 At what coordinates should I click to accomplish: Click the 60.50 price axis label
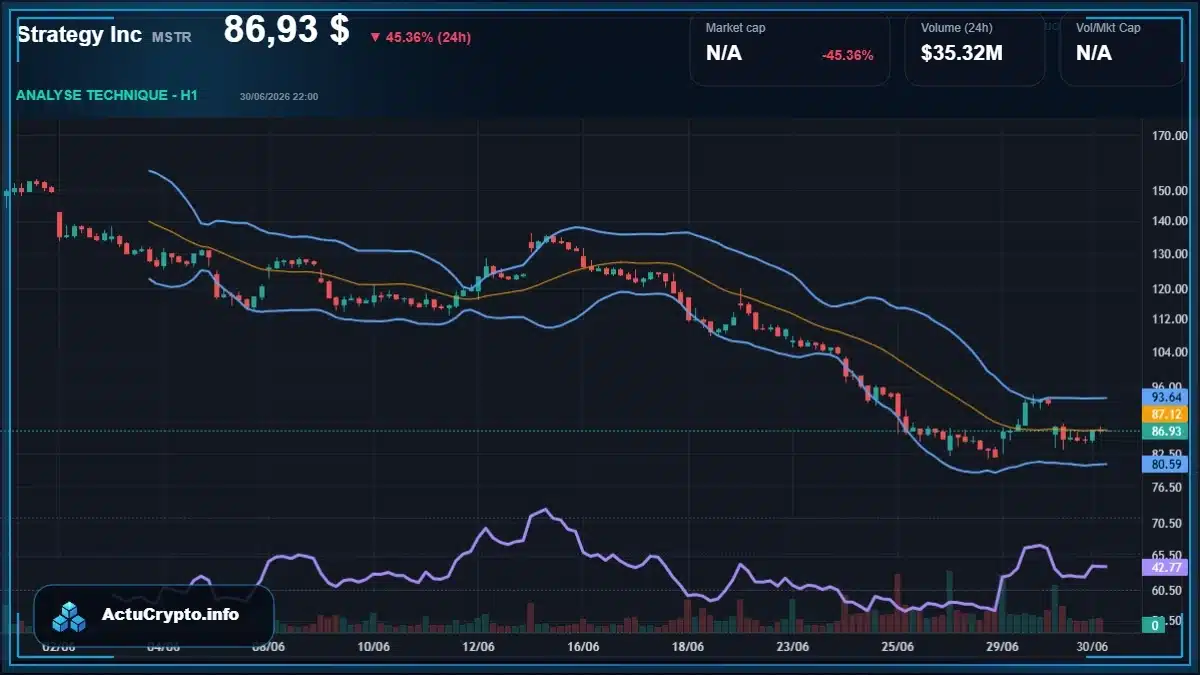click(1168, 591)
